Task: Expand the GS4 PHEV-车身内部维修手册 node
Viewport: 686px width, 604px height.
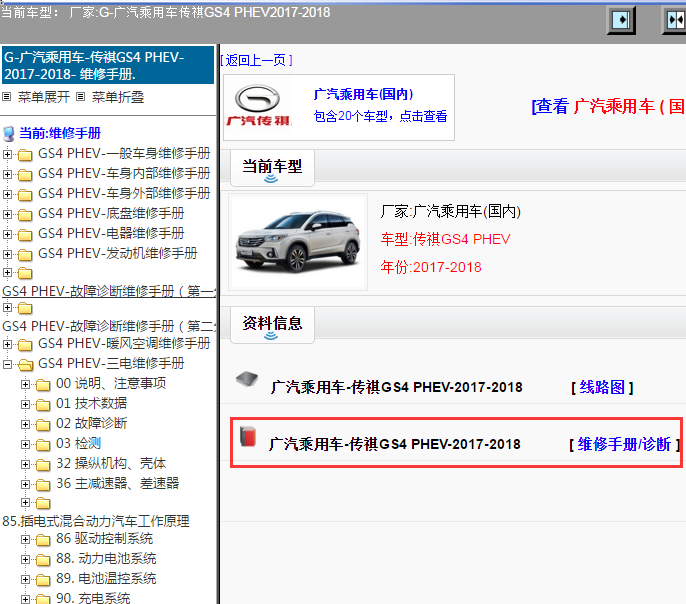Action: (7, 174)
